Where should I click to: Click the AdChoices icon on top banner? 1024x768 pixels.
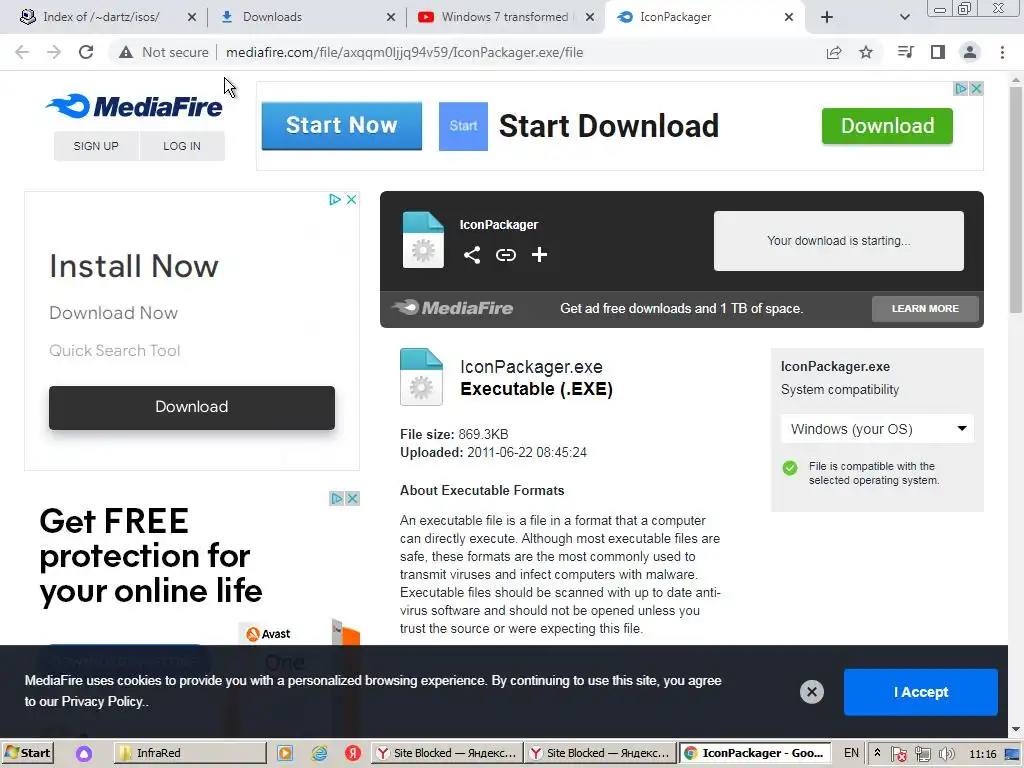click(961, 88)
